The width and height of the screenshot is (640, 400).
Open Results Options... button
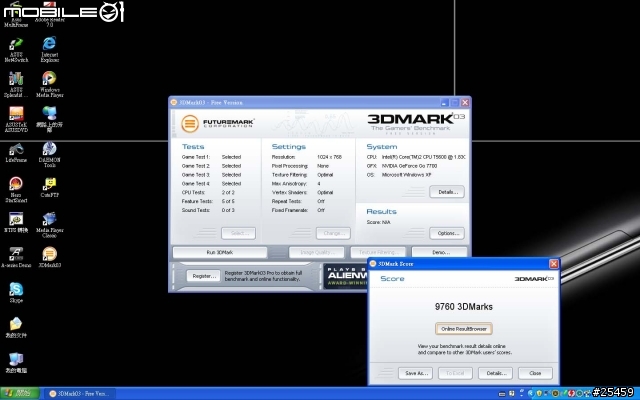point(447,233)
